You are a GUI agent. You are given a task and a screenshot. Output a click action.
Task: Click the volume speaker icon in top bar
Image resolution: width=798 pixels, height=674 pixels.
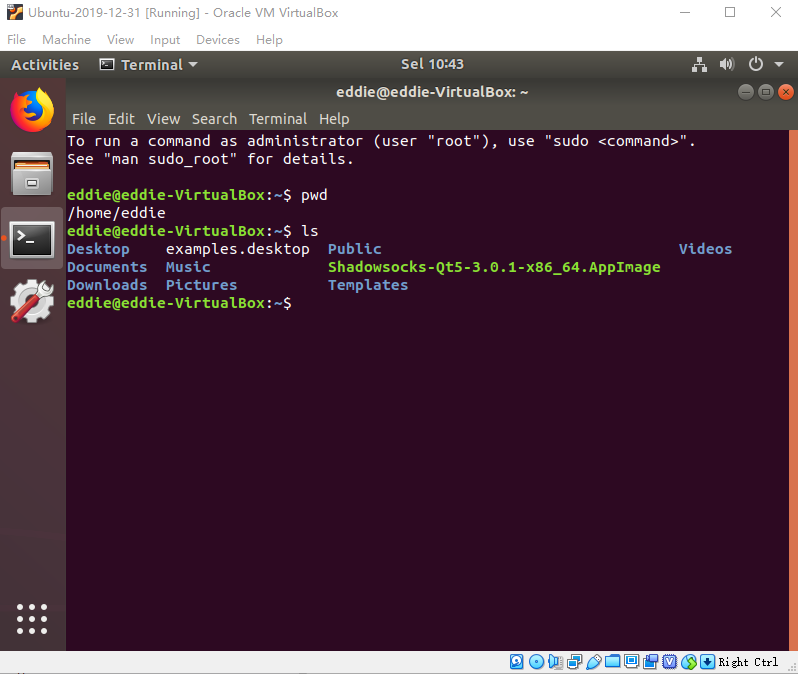point(727,64)
